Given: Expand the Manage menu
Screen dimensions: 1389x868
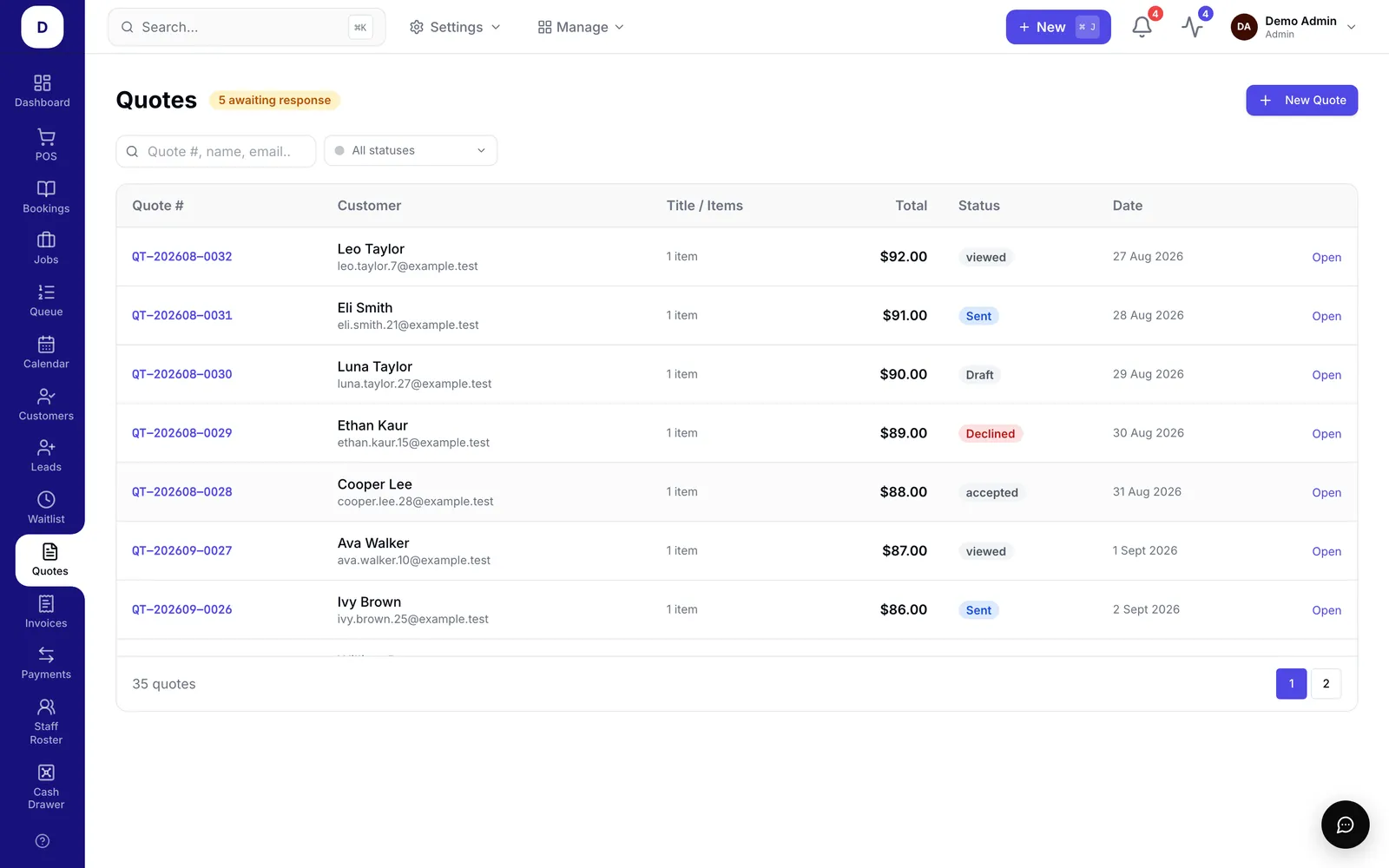Looking at the screenshot, I should click(581, 27).
